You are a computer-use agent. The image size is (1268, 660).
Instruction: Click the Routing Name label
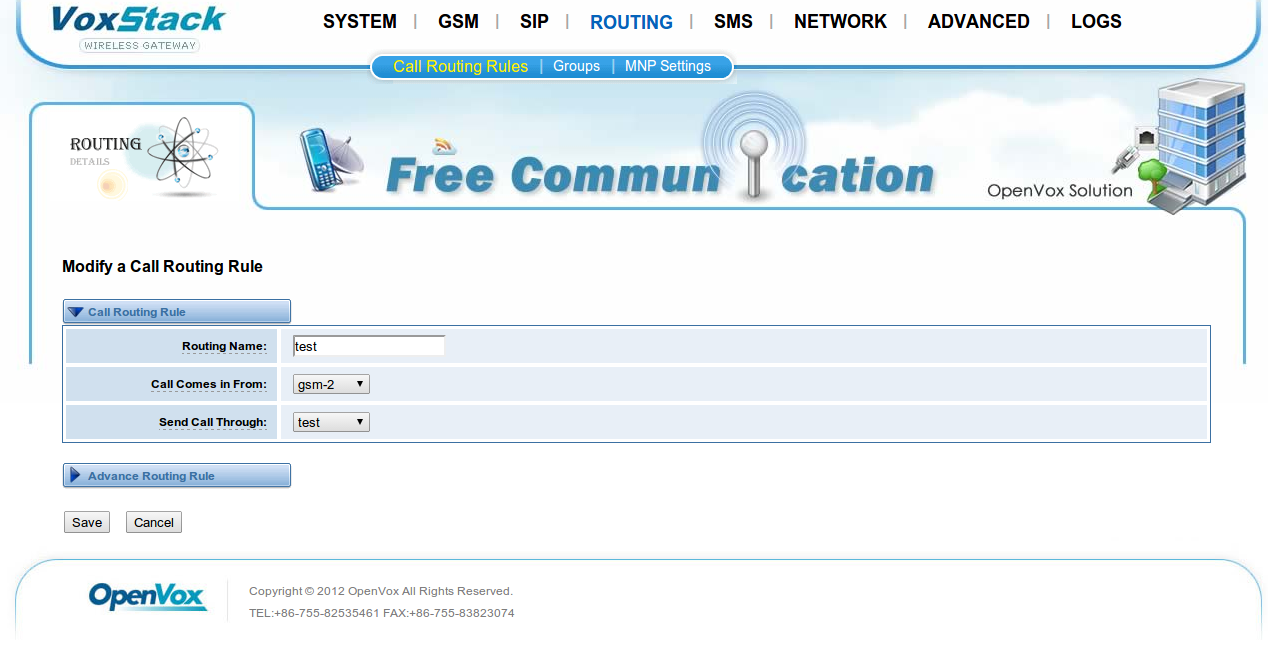224,346
